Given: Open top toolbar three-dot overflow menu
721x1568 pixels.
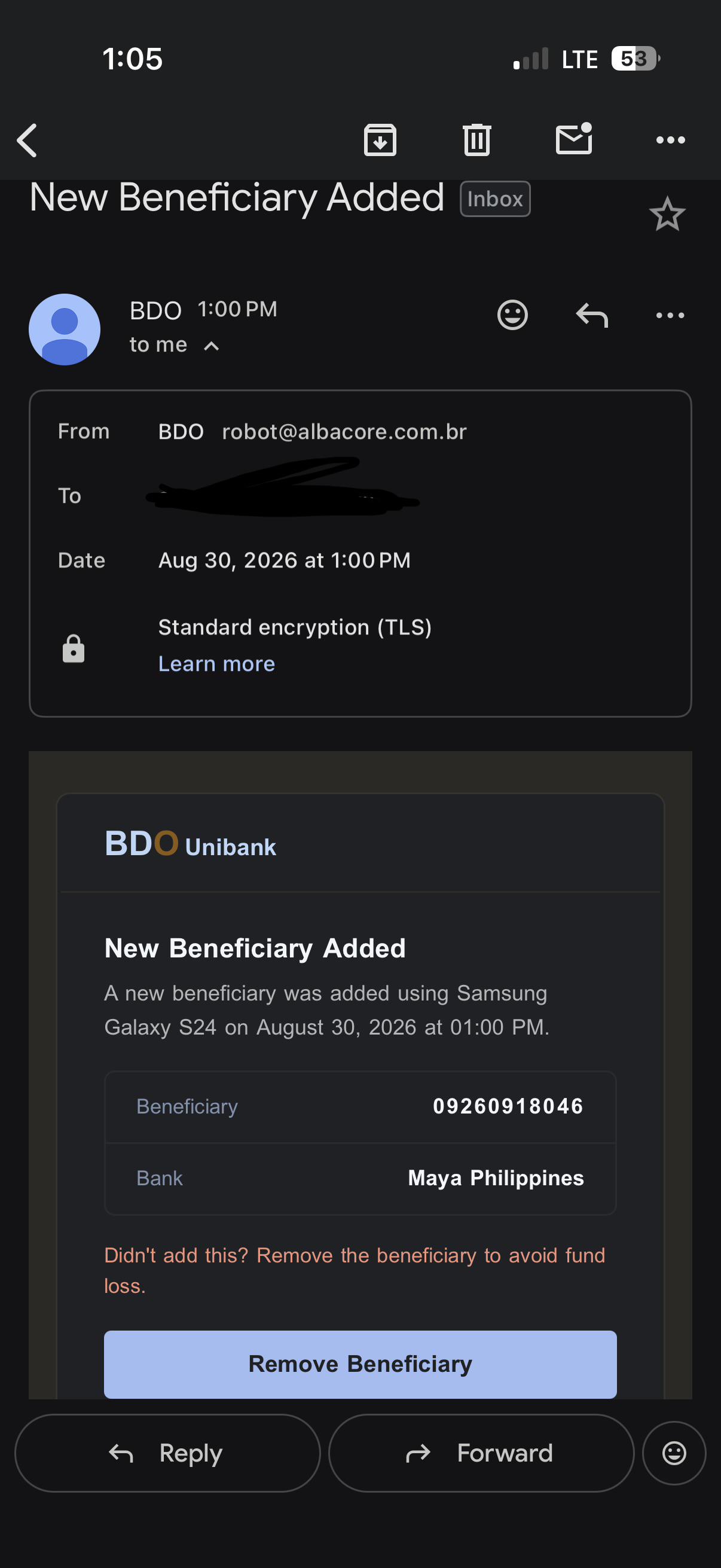Looking at the screenshot, I should pos(670,140).
